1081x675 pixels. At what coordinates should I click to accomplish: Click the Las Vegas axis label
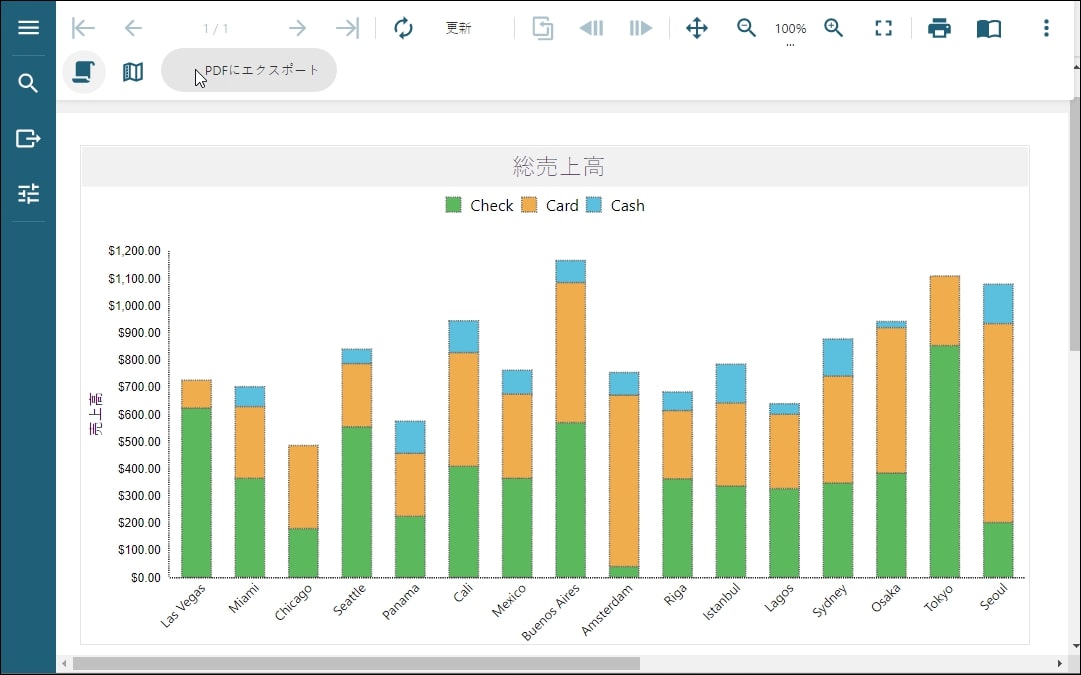[x=183, y=605]
